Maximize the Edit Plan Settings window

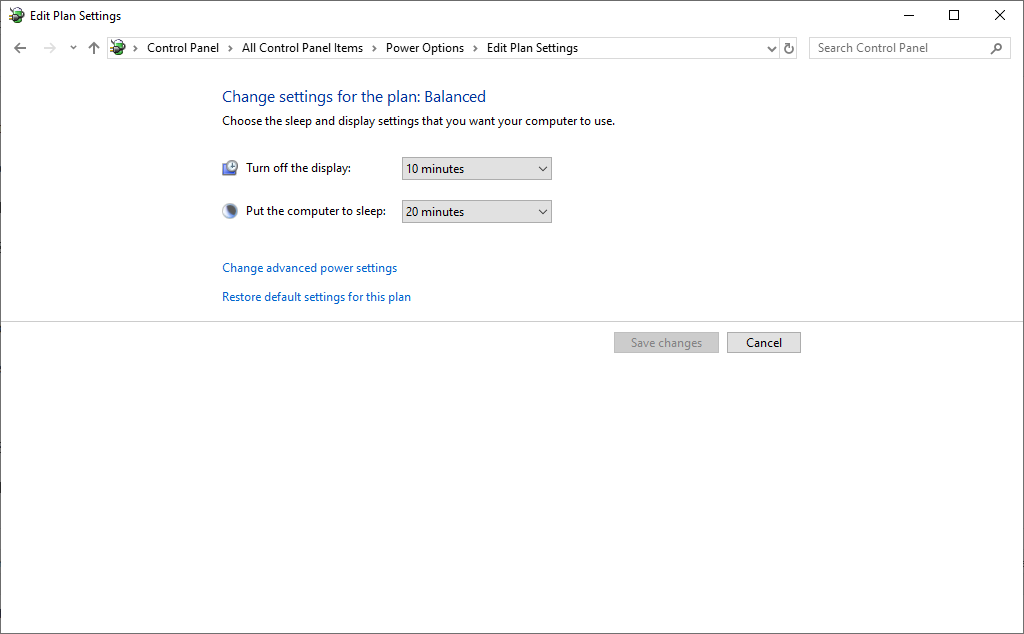(954, 15)
